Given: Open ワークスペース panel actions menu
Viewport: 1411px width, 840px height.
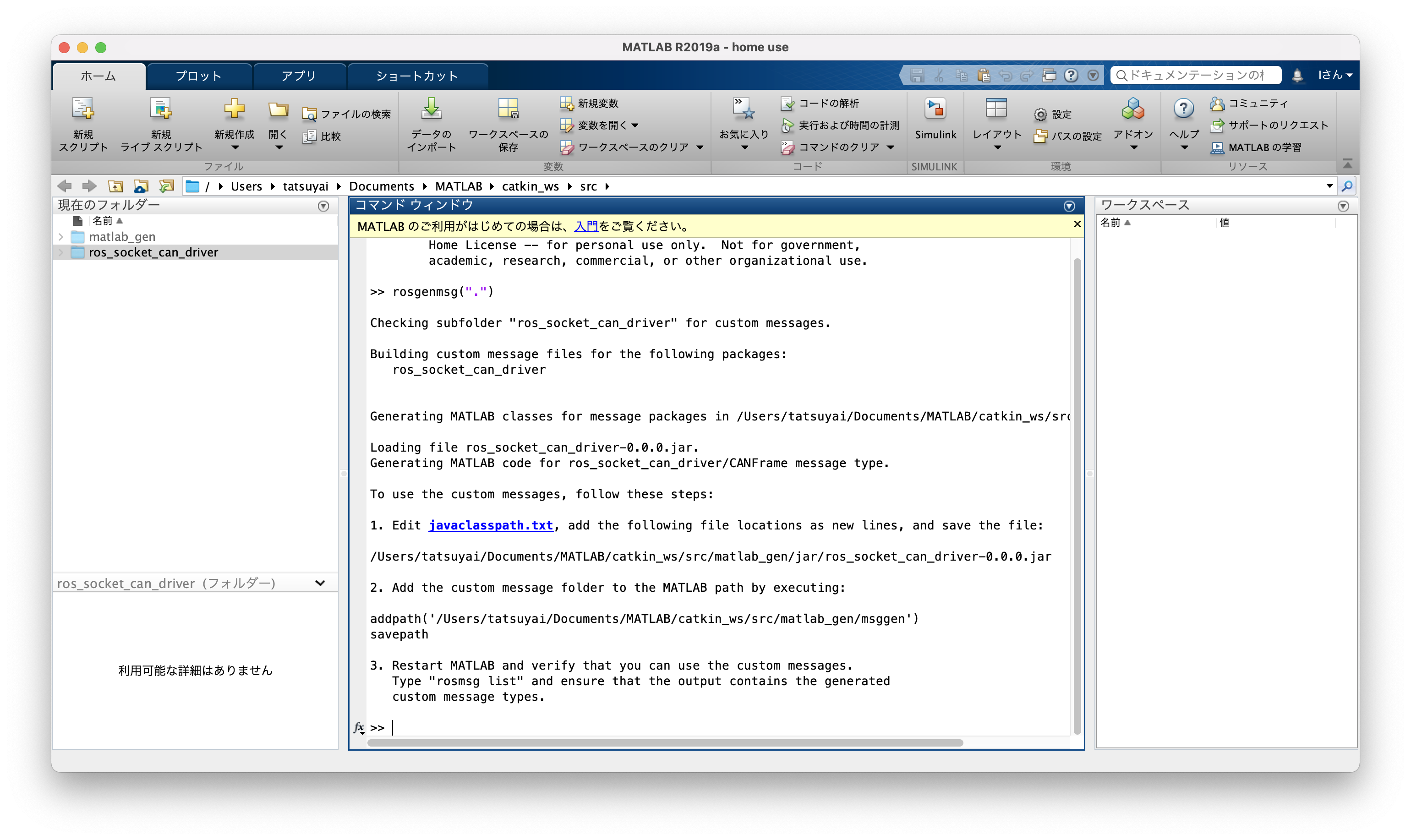Looking at the screenshot, I should click(1343, 206).
